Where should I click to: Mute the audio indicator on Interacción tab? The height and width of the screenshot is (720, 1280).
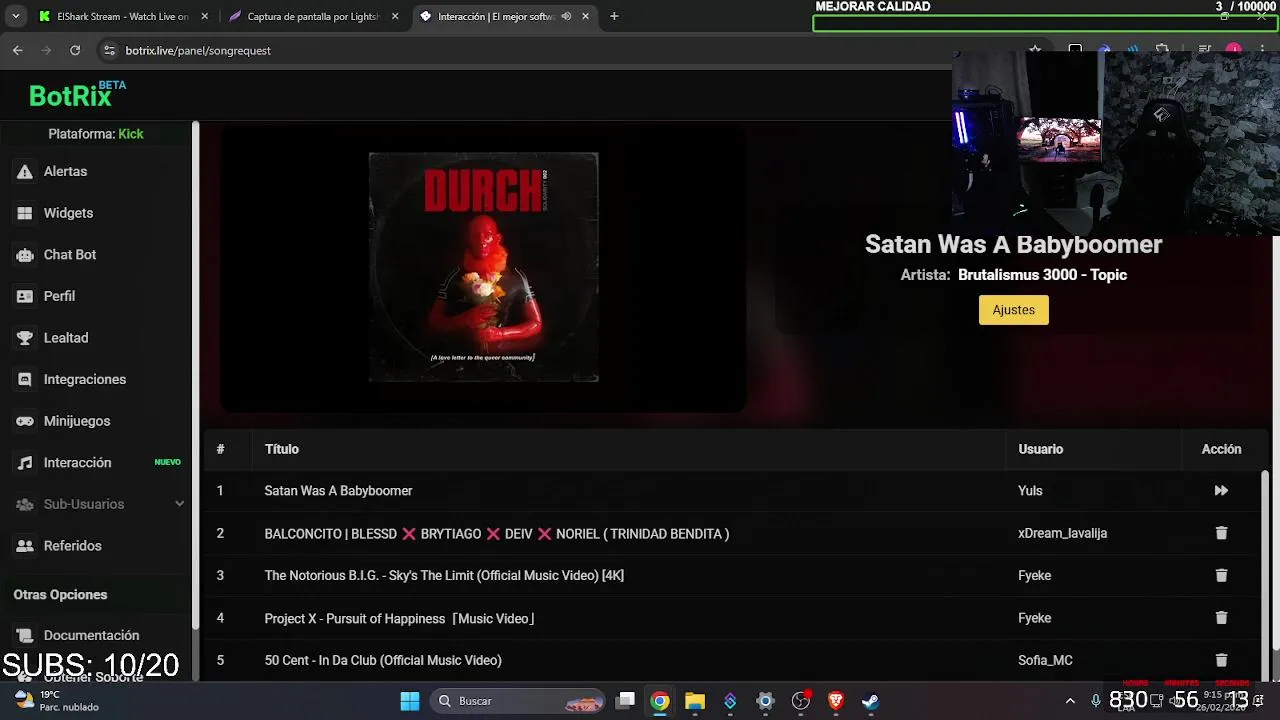pos(566,16)
